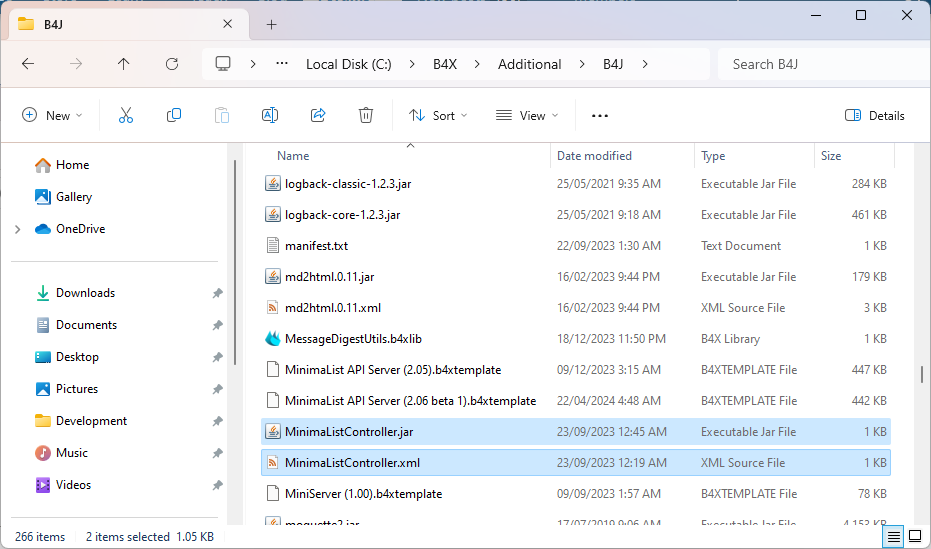Open the Sort dropdown menu
Viewport: 931px width, 549px height.
438,115
